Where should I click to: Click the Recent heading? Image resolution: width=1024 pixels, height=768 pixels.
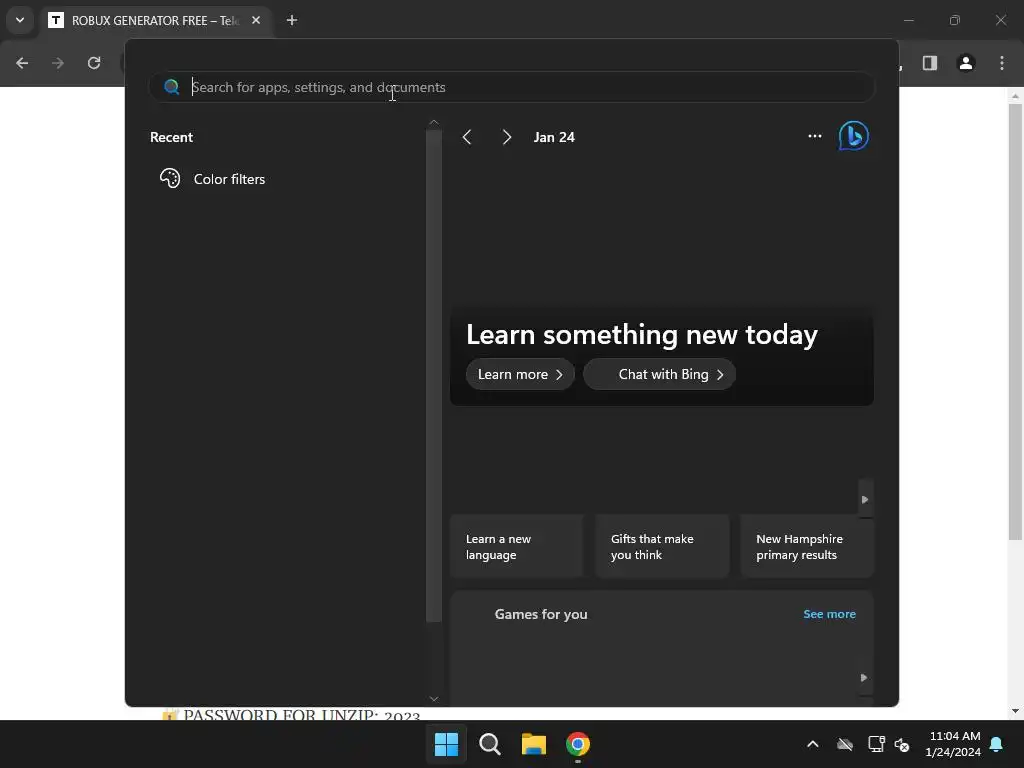[x=171, y=137]
